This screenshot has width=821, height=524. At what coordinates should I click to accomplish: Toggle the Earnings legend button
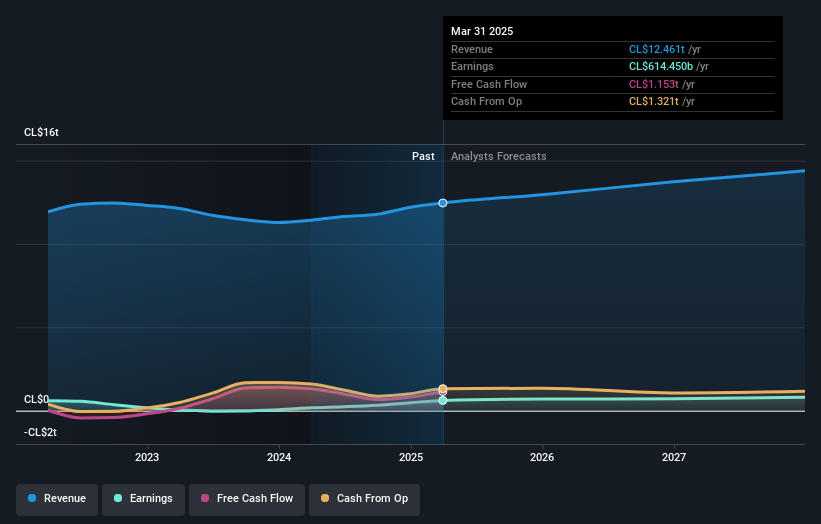click(x=143, y=499)
